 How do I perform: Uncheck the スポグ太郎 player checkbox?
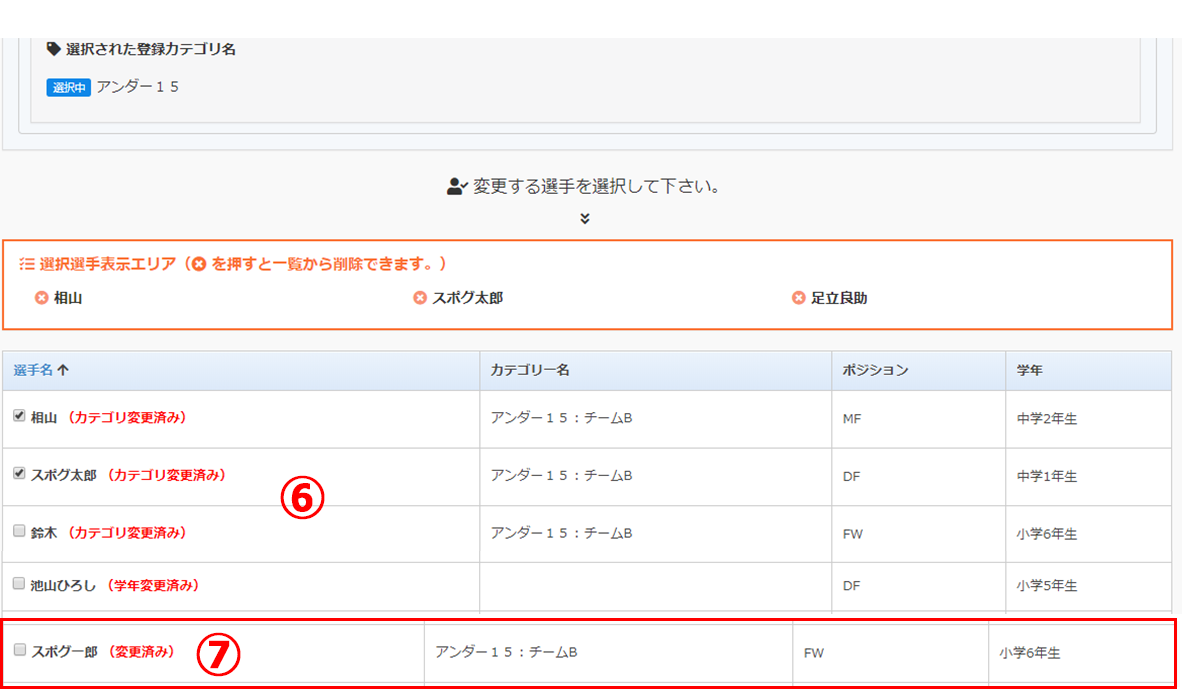(19, 475)
